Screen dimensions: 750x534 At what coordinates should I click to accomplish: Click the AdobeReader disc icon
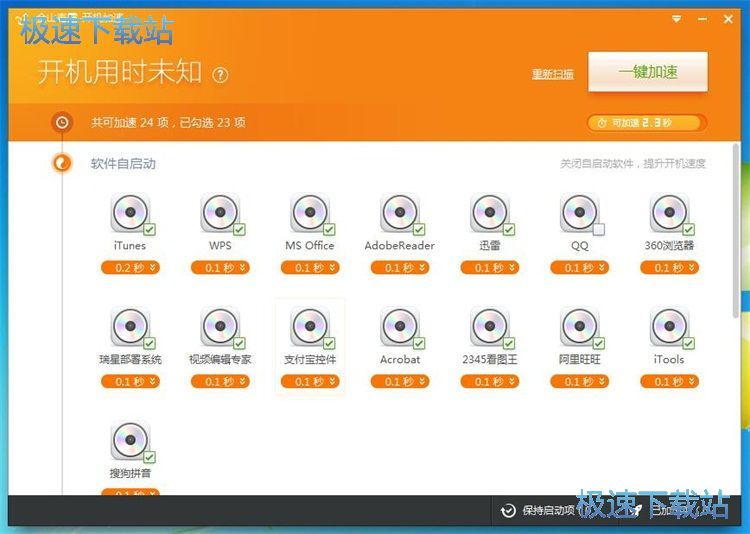pyautogui.click(x=400, y=212)
